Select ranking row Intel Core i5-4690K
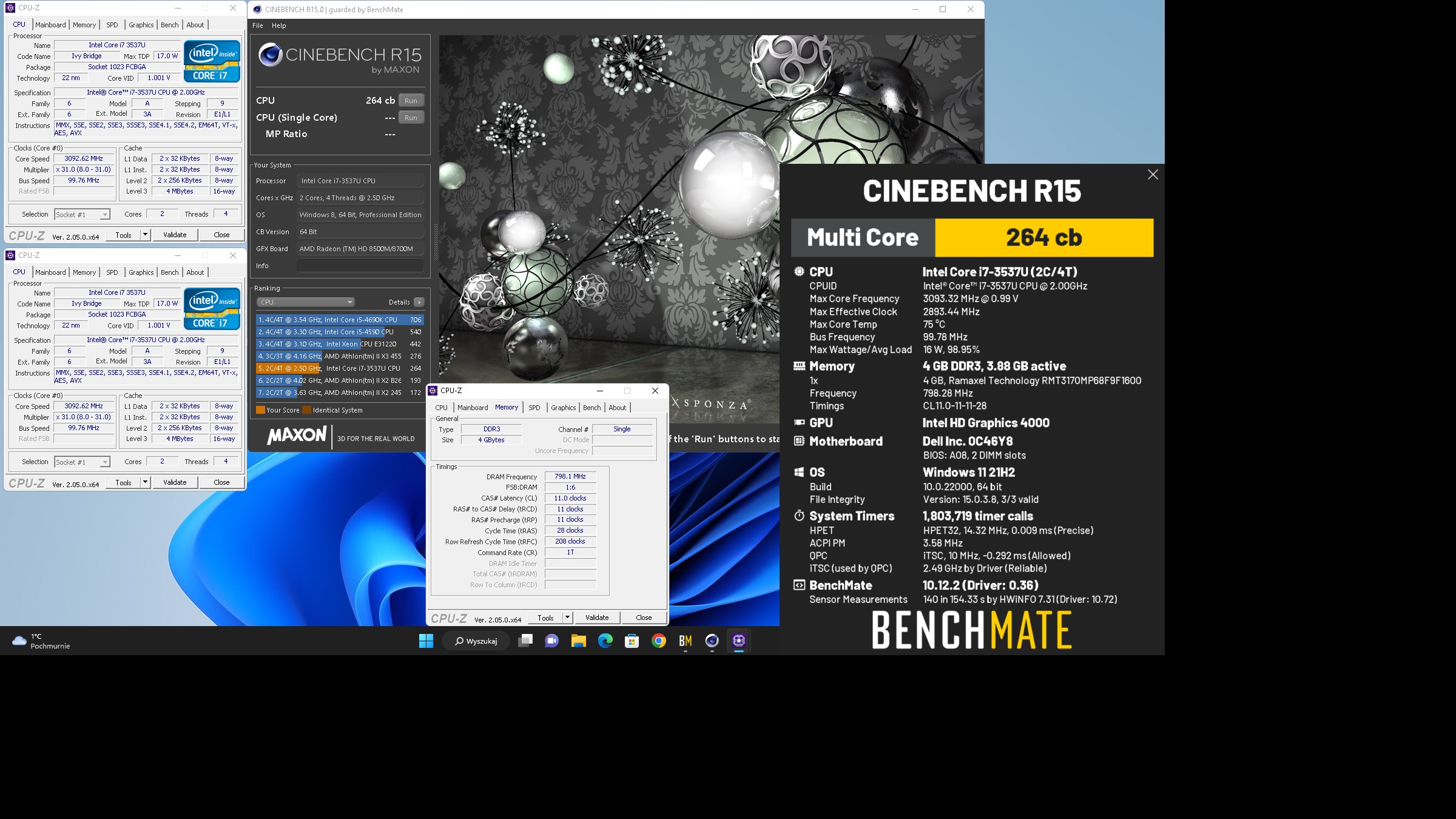 340,320
